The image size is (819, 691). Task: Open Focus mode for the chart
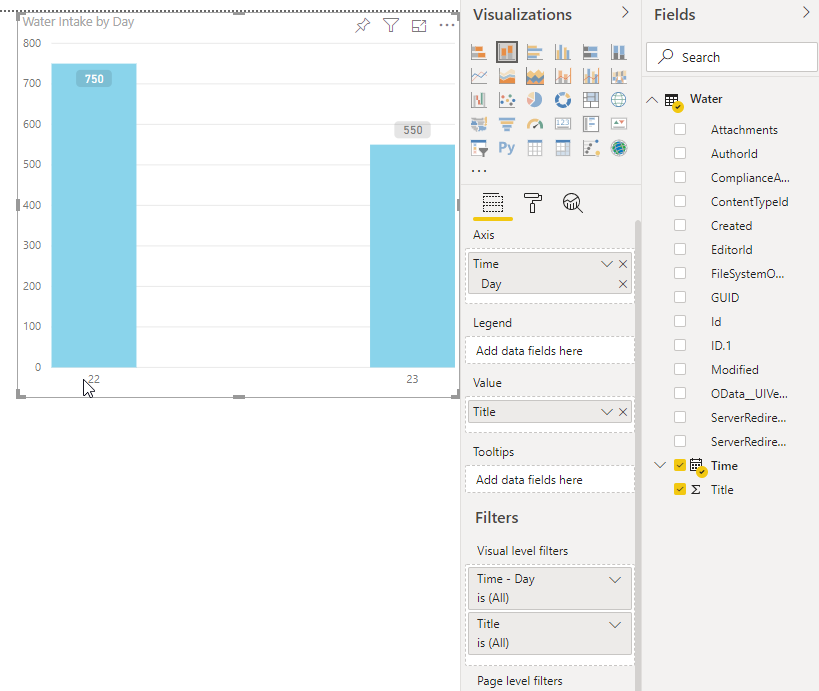[419, 25]
